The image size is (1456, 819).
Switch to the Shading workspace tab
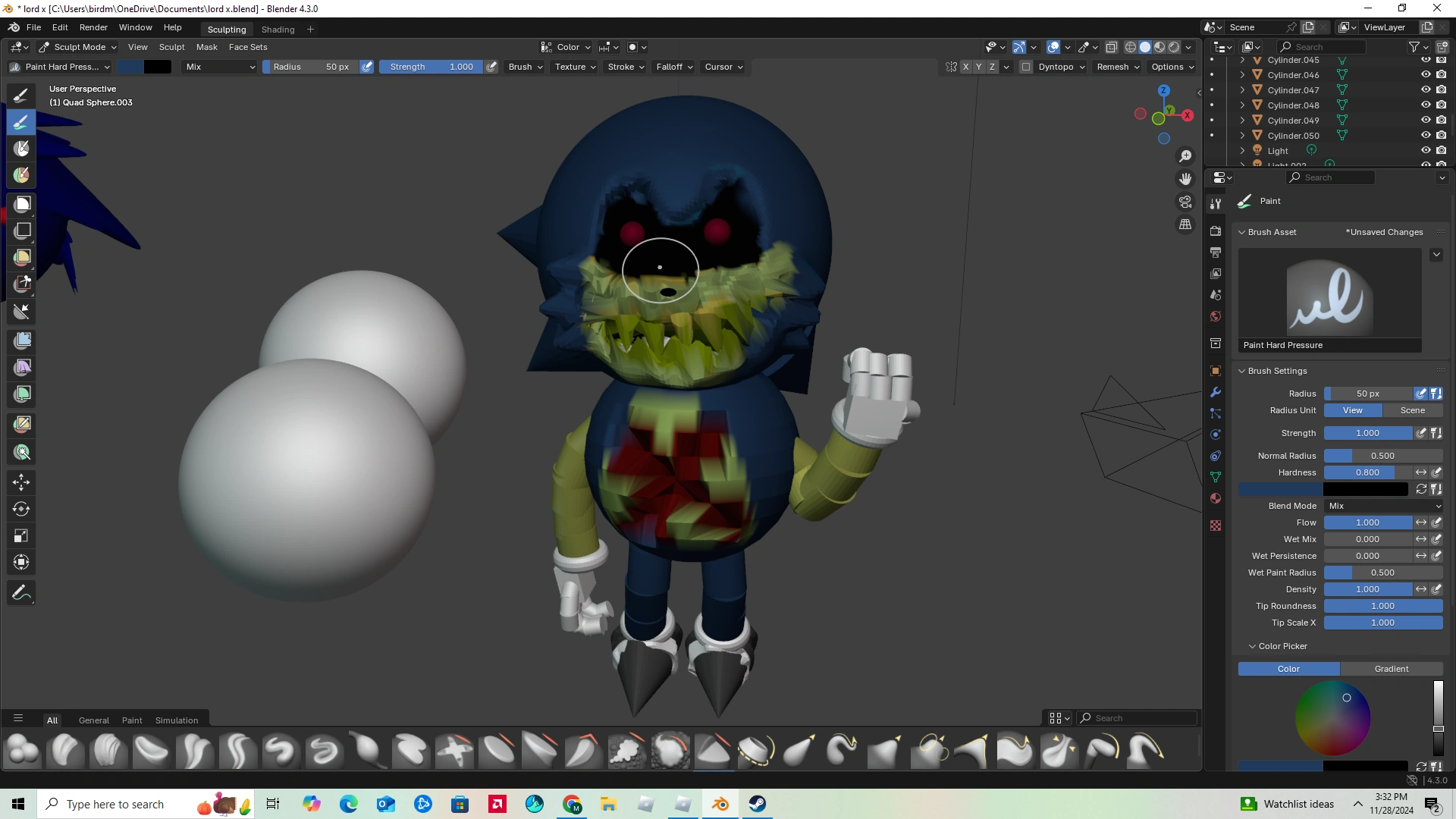coord(278,29)
